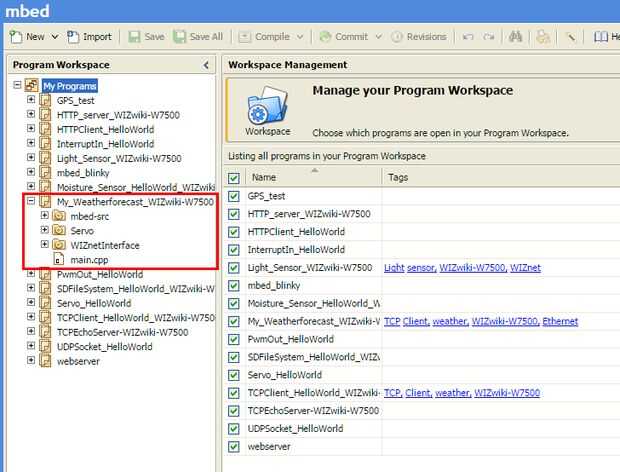The width and height of the screenshot is (620, 472).
Task: Click the Commit toolbar icon
Action: pyautogui.click(x=325, y=37)
